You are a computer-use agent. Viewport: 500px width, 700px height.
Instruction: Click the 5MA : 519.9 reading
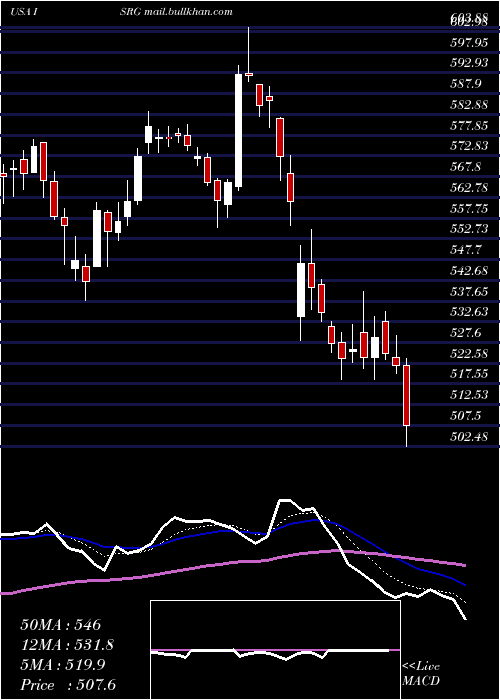pos(63,665)
